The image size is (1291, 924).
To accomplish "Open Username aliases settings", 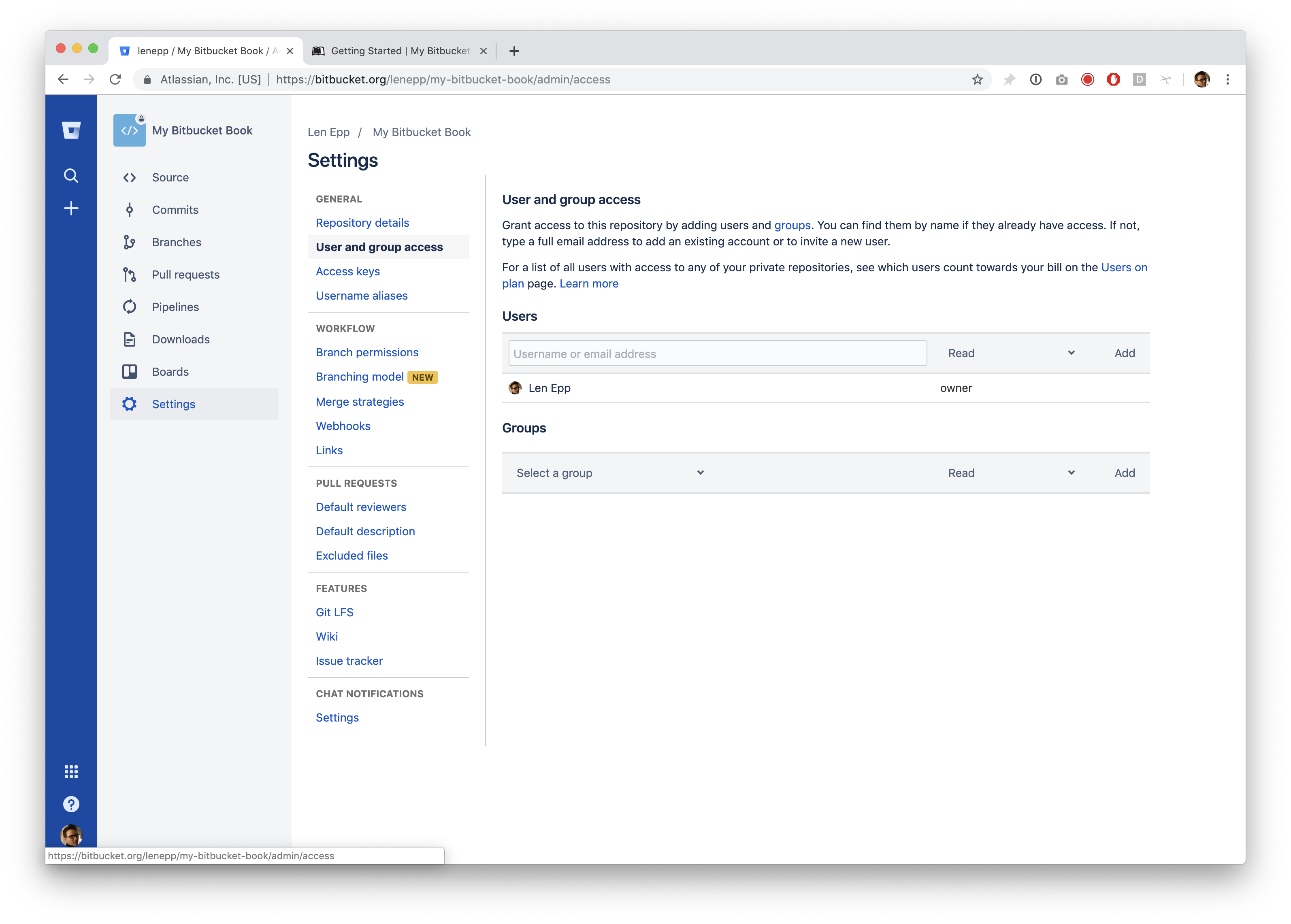I will 361,296.
